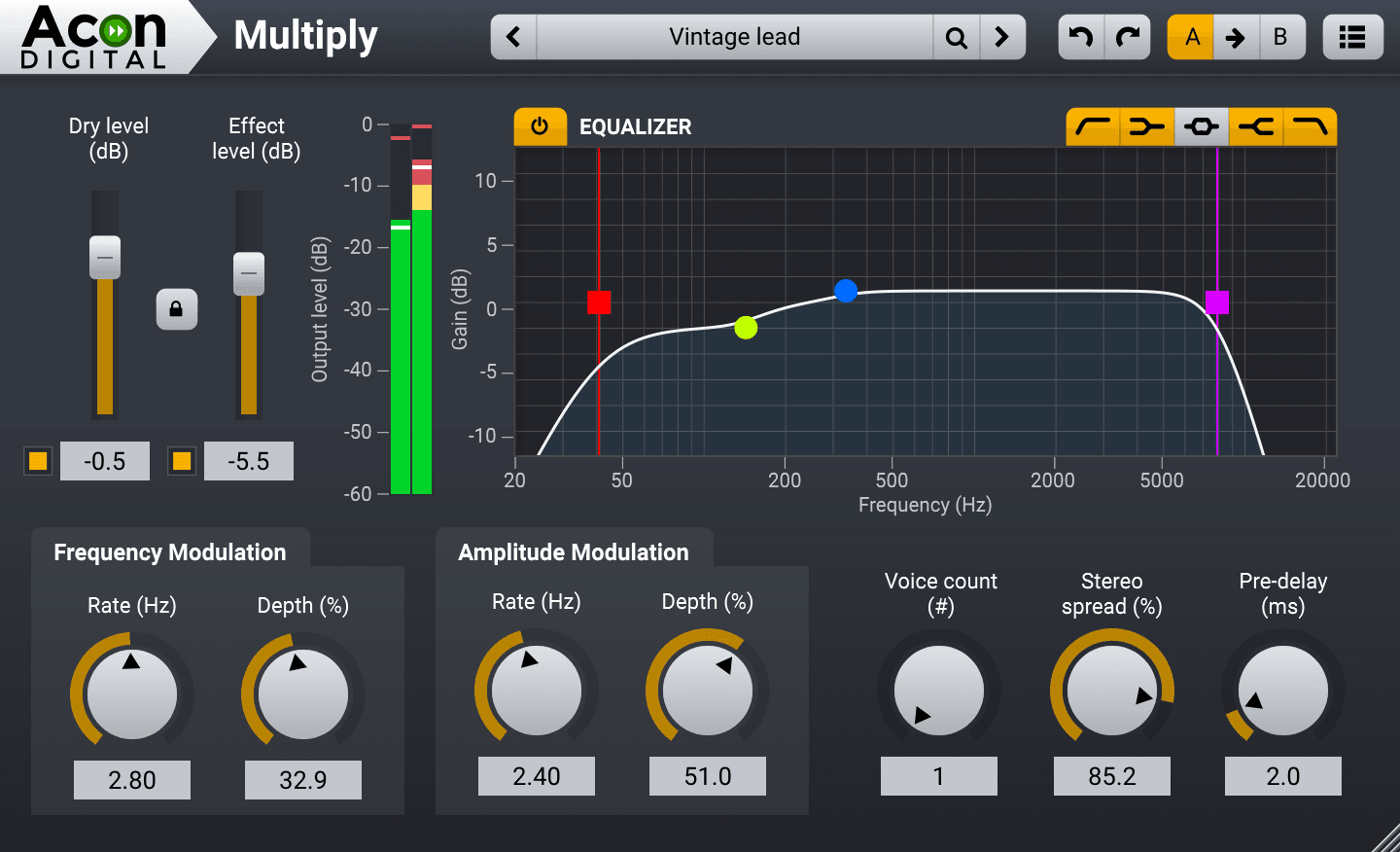
Task: Click the next preset chevron
Action: tap(1002, 36)
